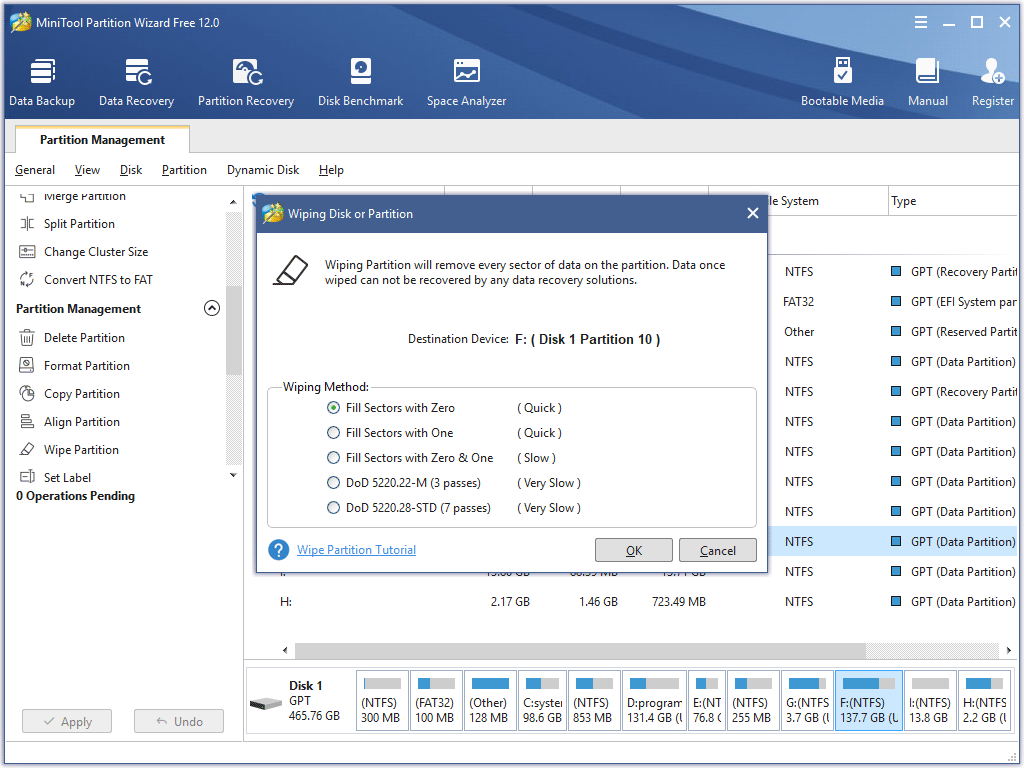Select D:program 131.4 GB partition block

[x=654, y=701]
